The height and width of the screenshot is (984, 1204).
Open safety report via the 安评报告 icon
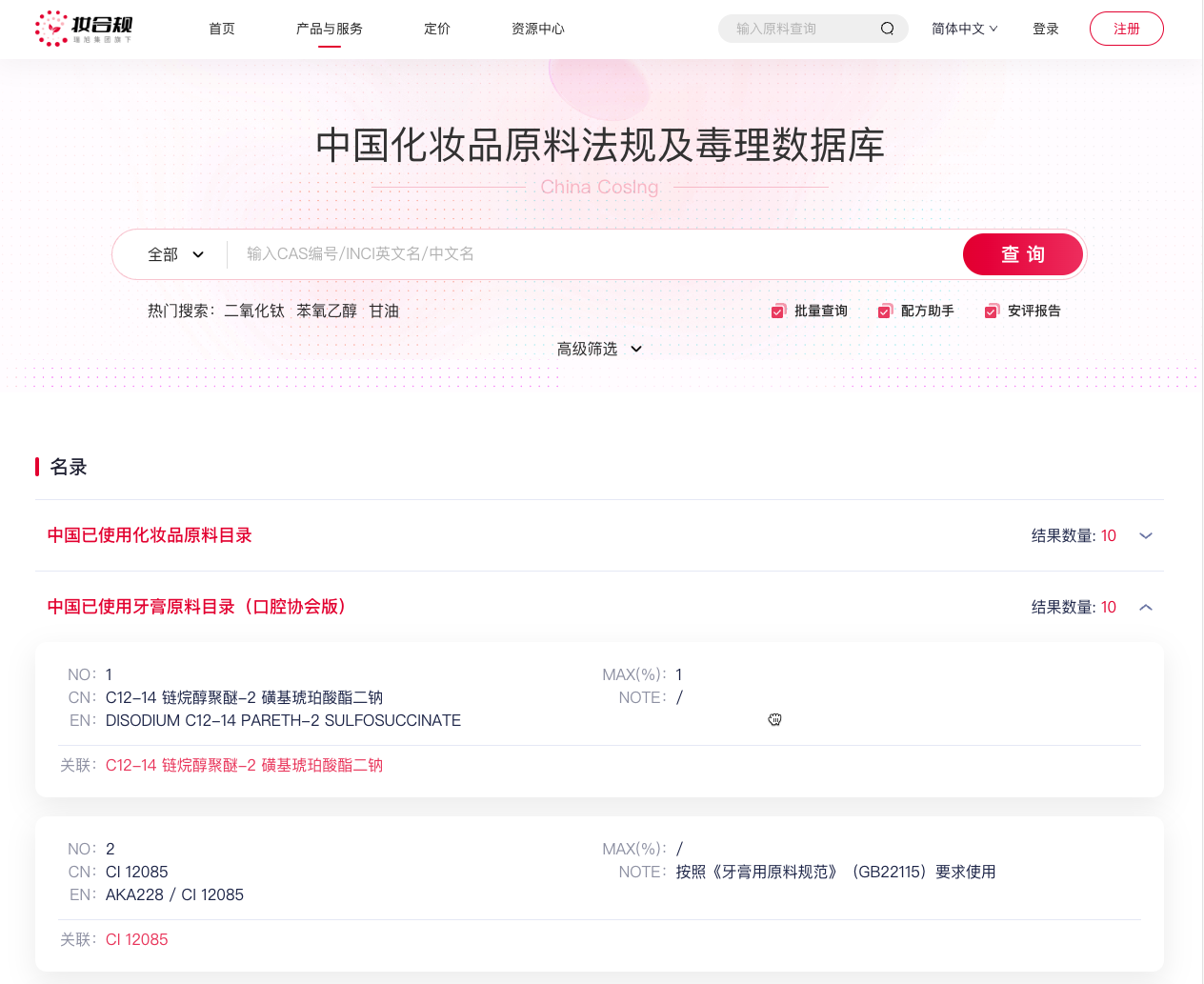coord(991,311)
